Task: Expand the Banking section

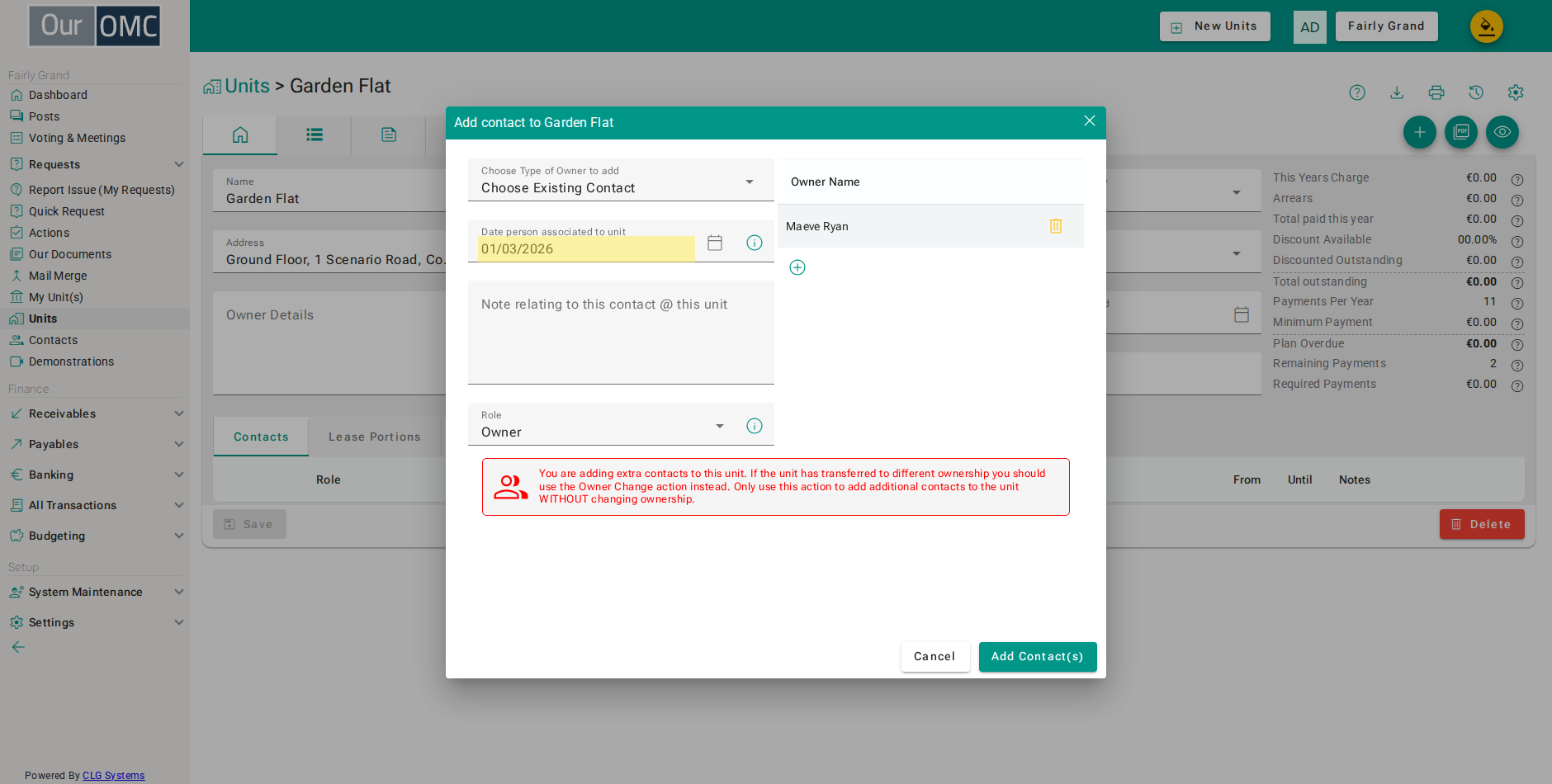Action: [95, 475]
